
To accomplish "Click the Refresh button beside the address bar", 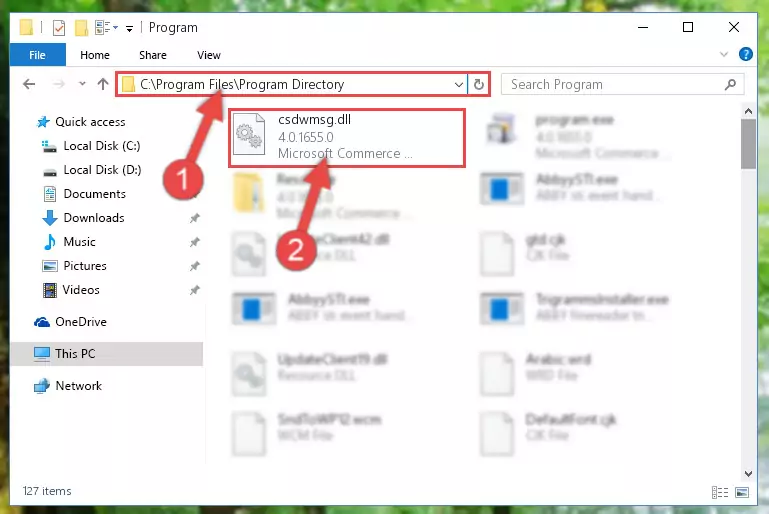I will [x=479, y=84].
